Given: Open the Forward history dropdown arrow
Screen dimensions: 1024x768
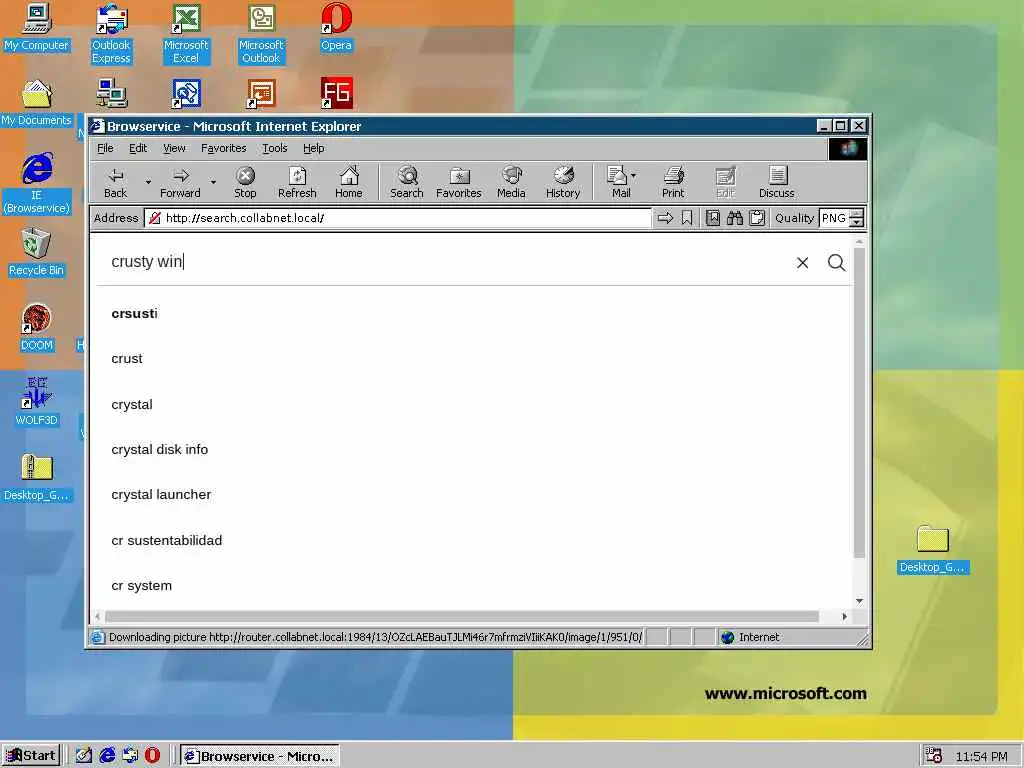Looking at the screenshot, I should click(x=213, y=182).
